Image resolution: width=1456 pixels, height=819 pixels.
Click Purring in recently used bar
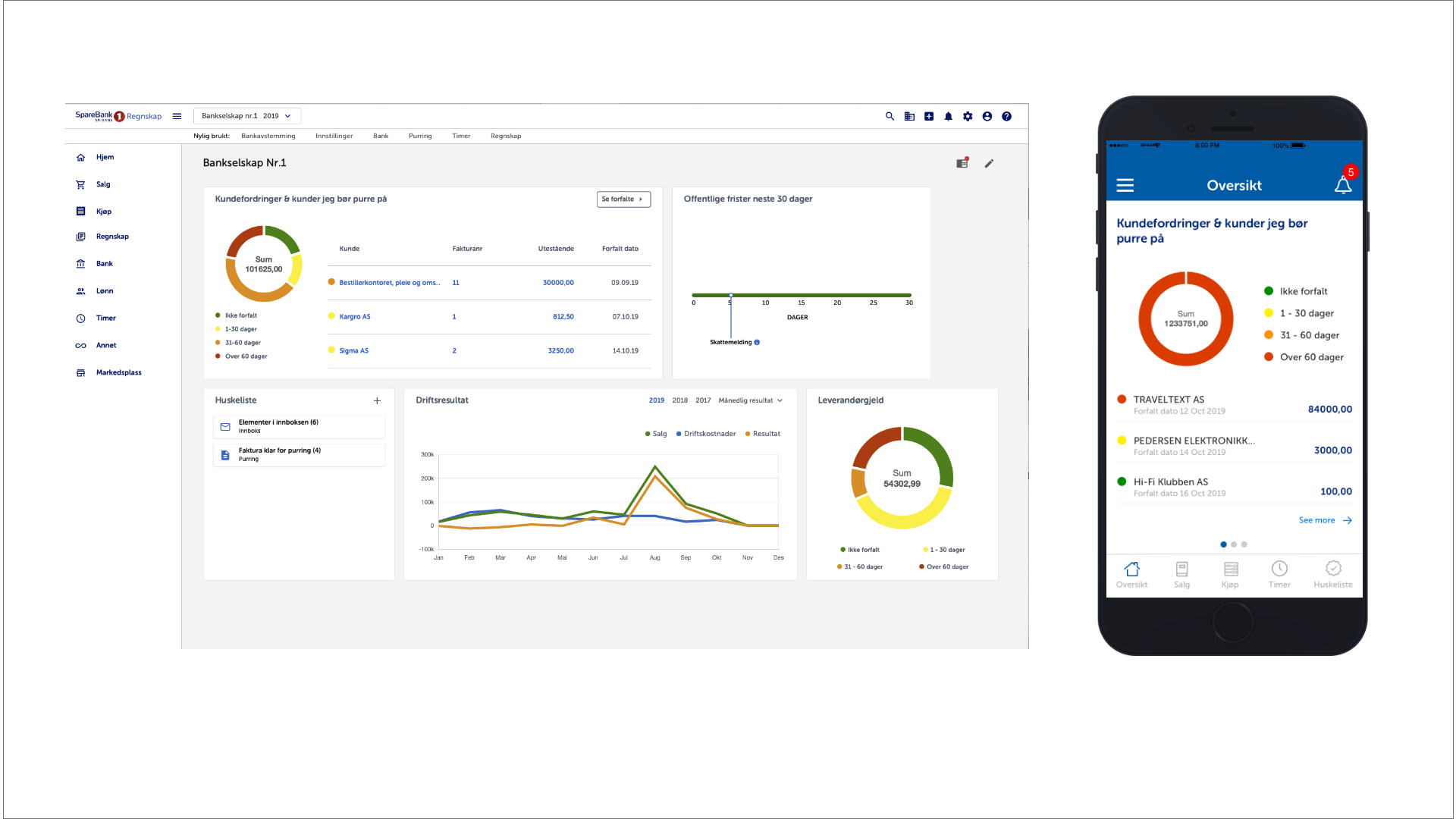[x=420, y=136]
